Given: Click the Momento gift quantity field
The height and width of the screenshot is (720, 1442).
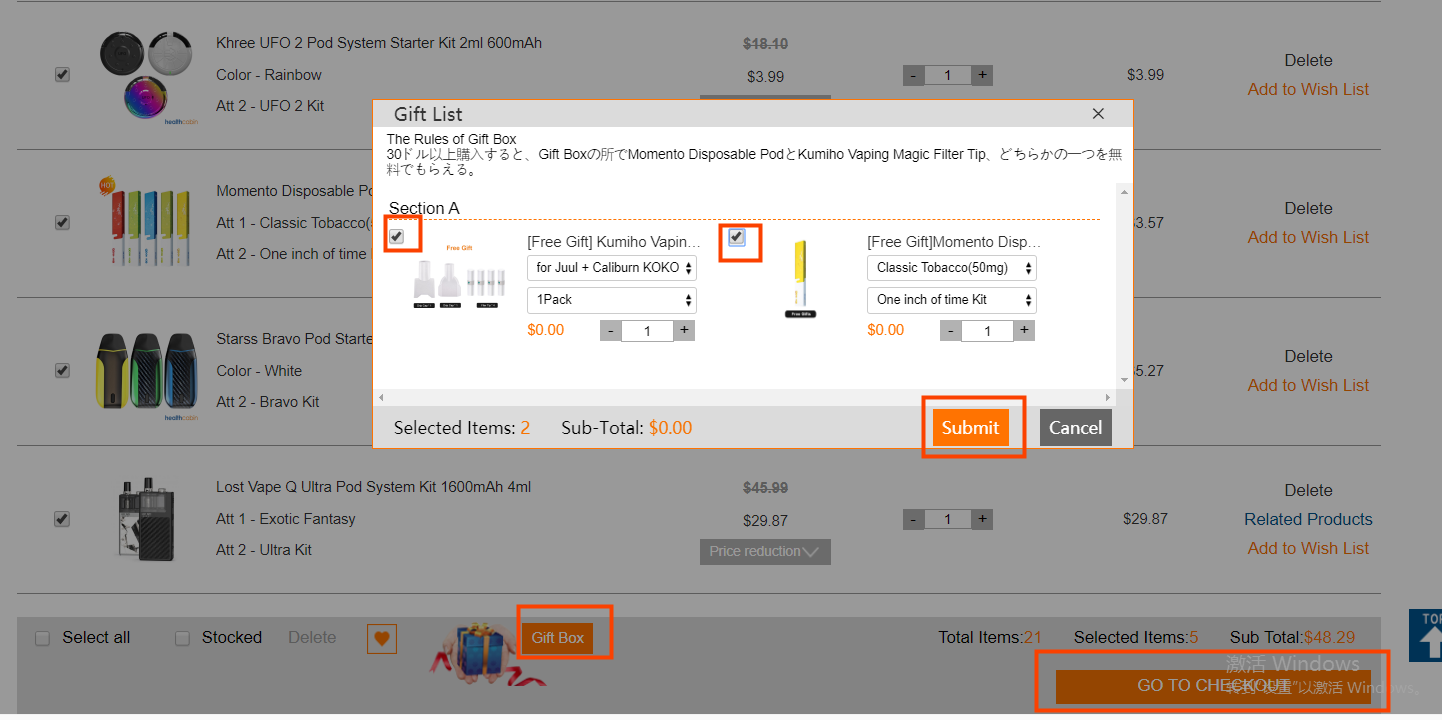Looking at the screenshot, I should pos(987,331).
